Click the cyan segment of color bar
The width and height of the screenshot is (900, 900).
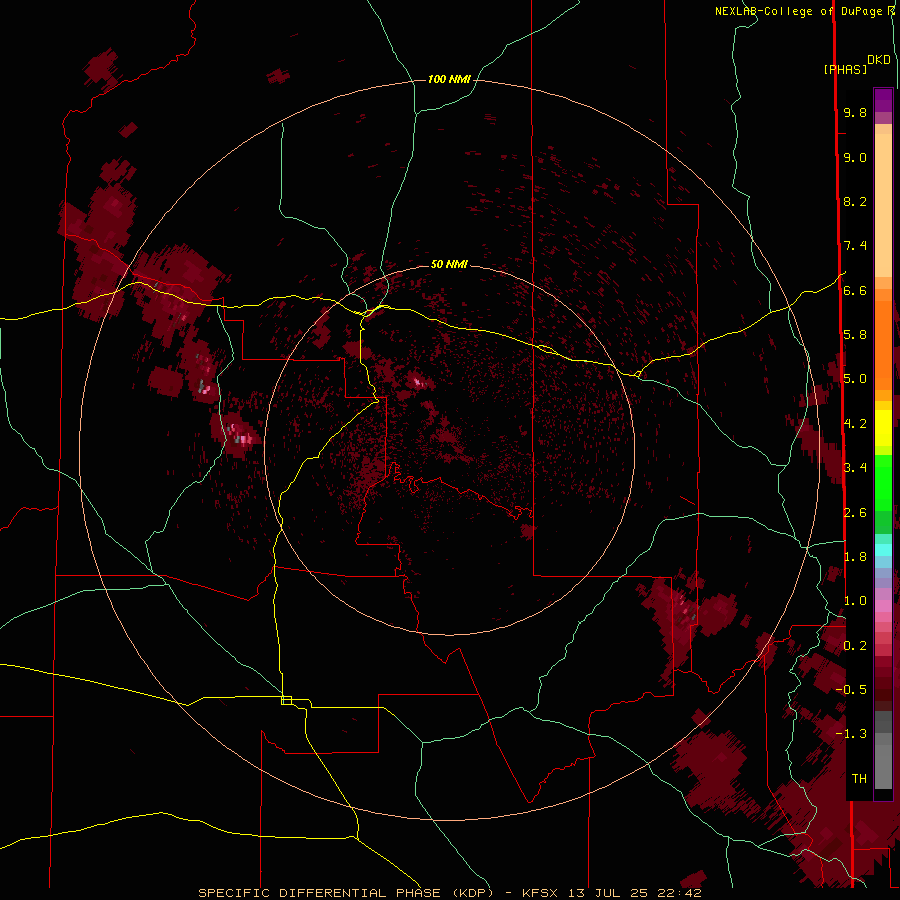click(x=883, y=550)
